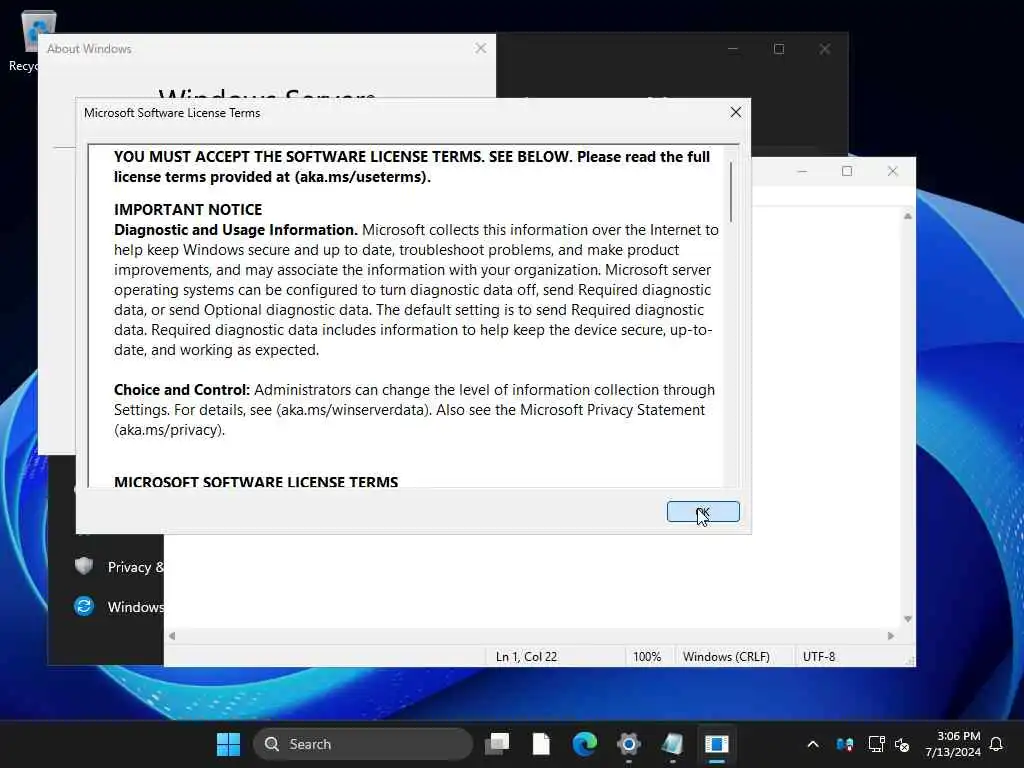Switch to the Notepad taskbar icon

672,744
